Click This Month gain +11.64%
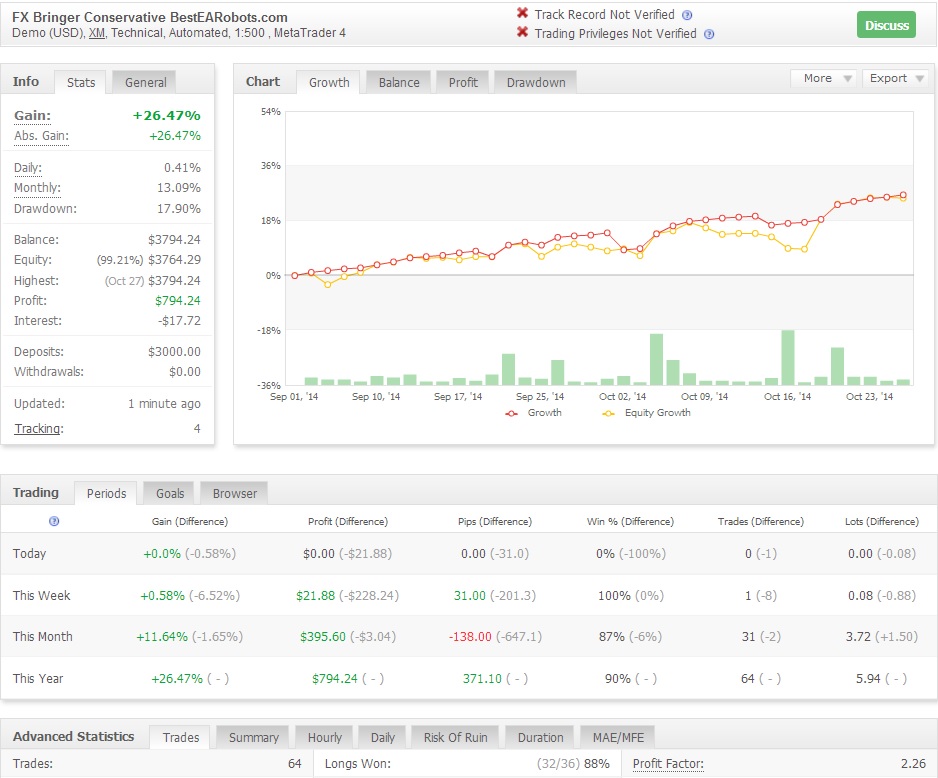The height and width of the screenshot is (778, 938). coord(162,637)
